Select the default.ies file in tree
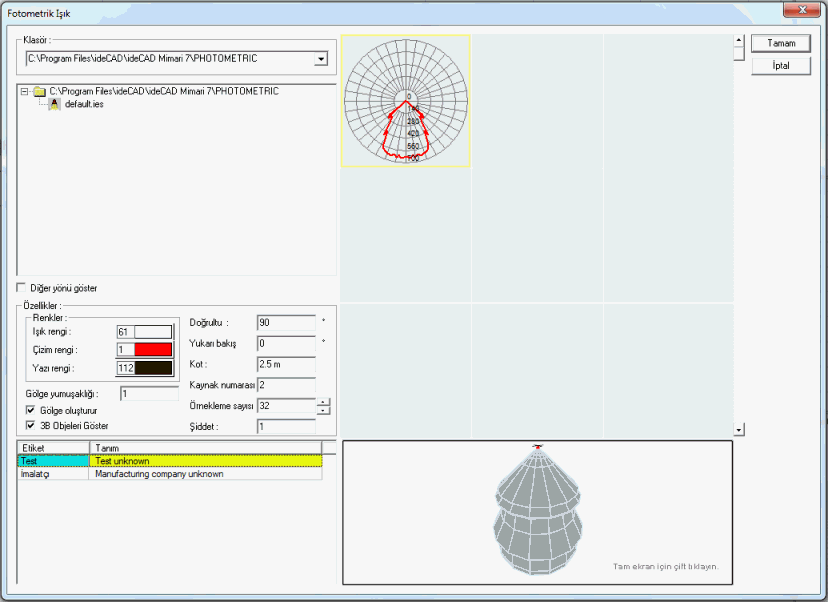The width and height of the screenshot is (828, 602). [84, 104]
